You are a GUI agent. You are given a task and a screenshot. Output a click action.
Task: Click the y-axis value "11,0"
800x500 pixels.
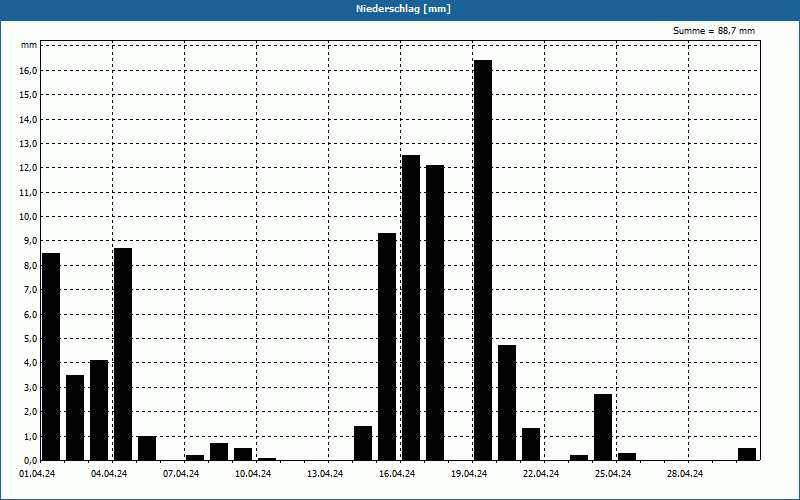[29, 192]
